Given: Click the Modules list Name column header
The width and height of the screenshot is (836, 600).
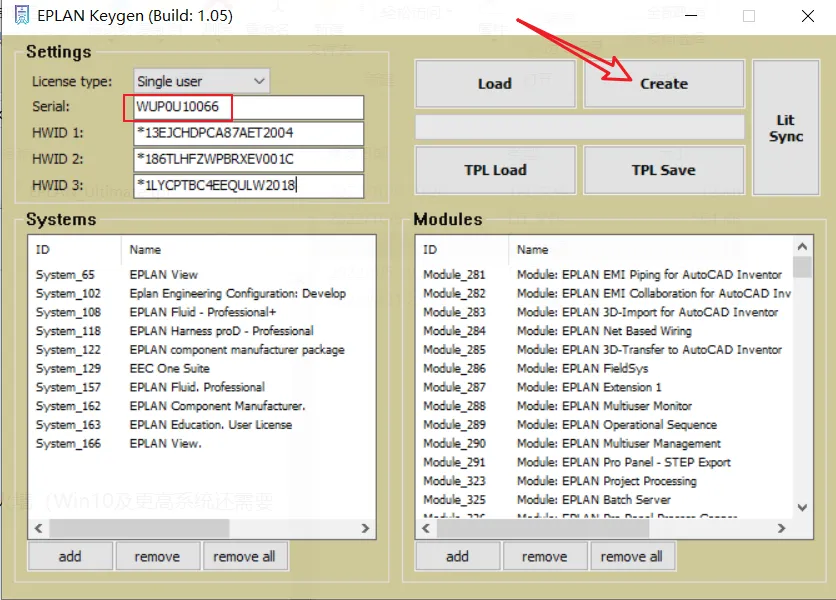Looking at the screenshot, I should (x=650, y=250).
